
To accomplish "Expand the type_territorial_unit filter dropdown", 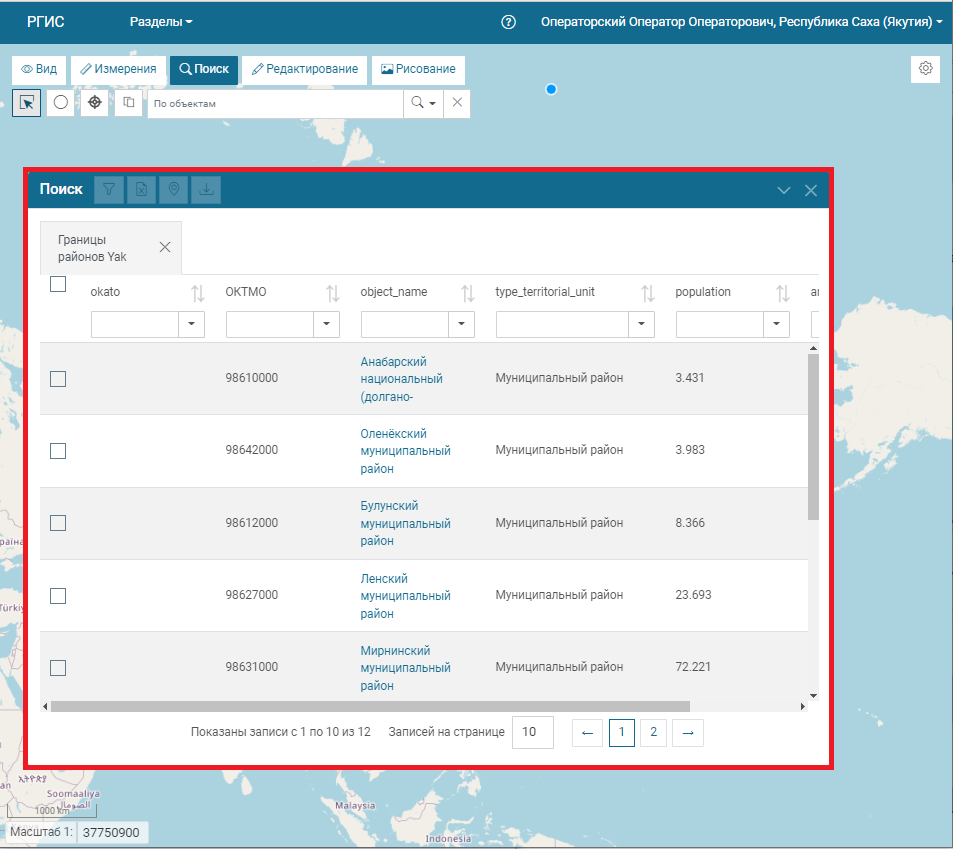I will pos(642,324).
